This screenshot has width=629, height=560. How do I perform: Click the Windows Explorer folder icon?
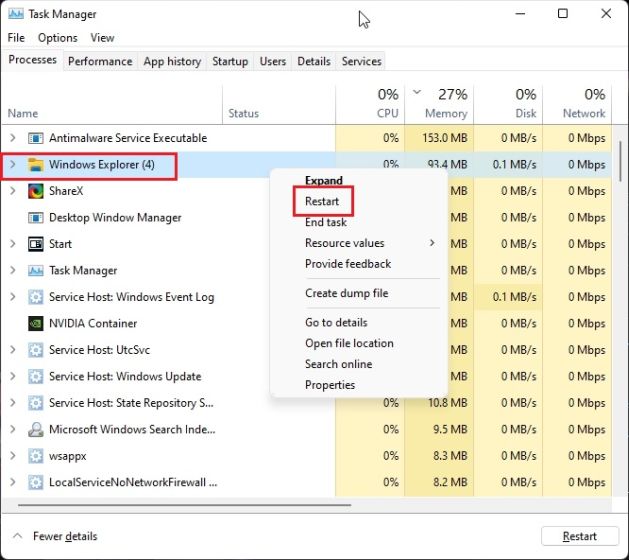pos(36,165)
